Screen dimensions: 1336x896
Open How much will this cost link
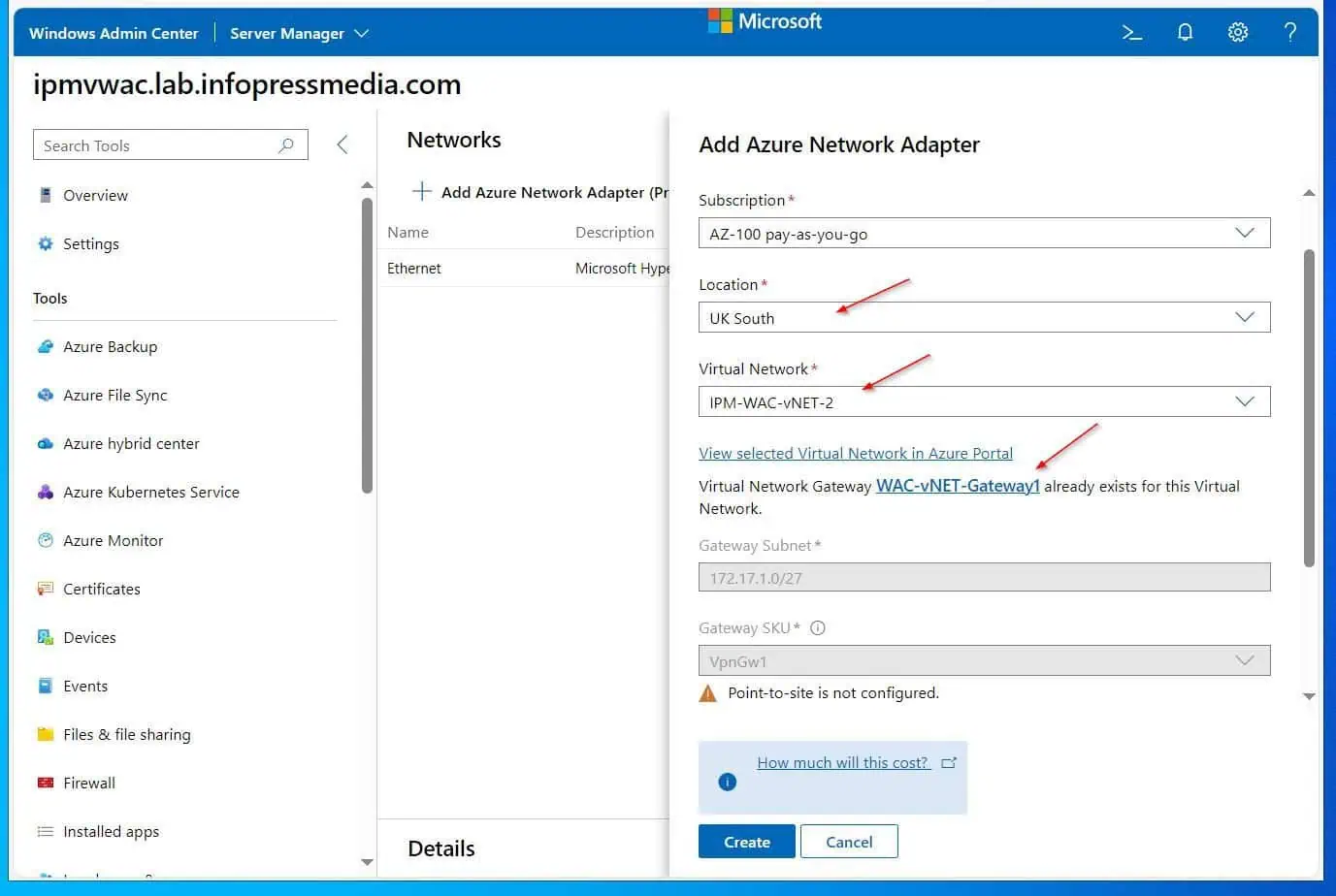[843, 762]
